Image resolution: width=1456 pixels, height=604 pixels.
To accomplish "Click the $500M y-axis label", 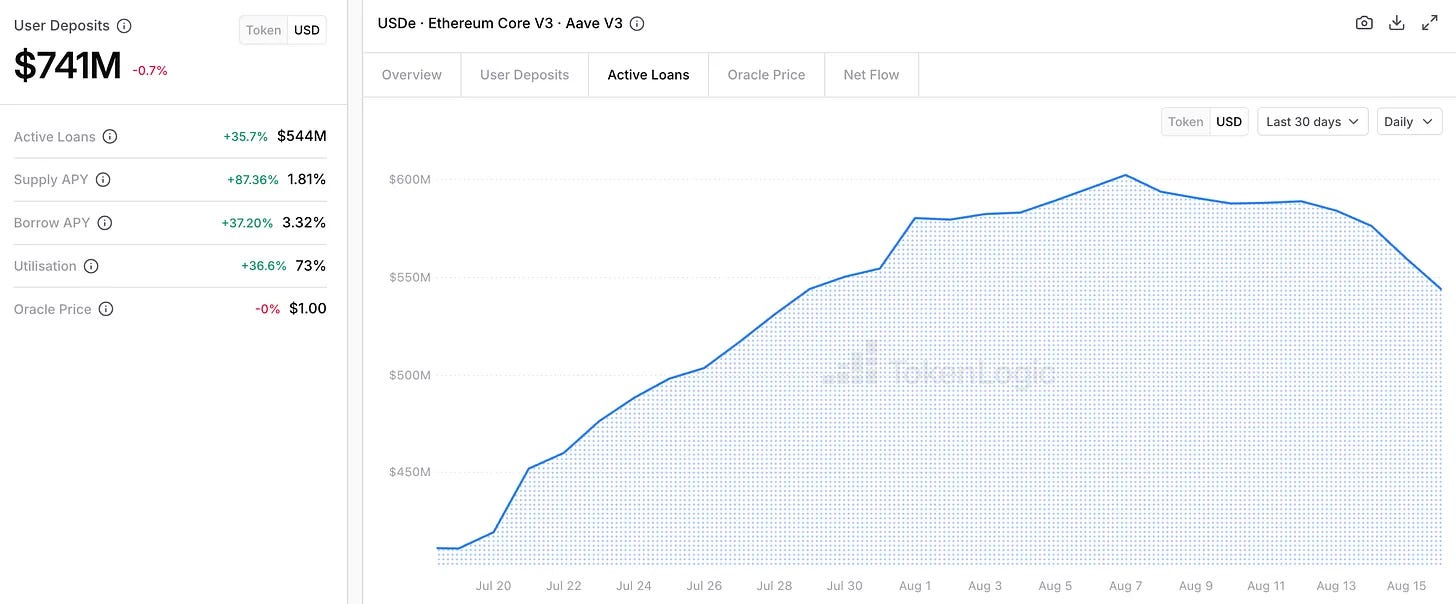I will tap(410, 375).
